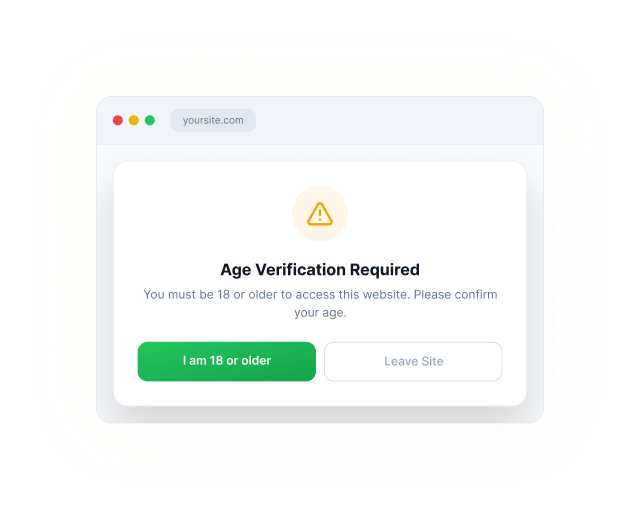Screen dimensions: 640x520
Task: Click the word website in the description
Action: (386, 294)
